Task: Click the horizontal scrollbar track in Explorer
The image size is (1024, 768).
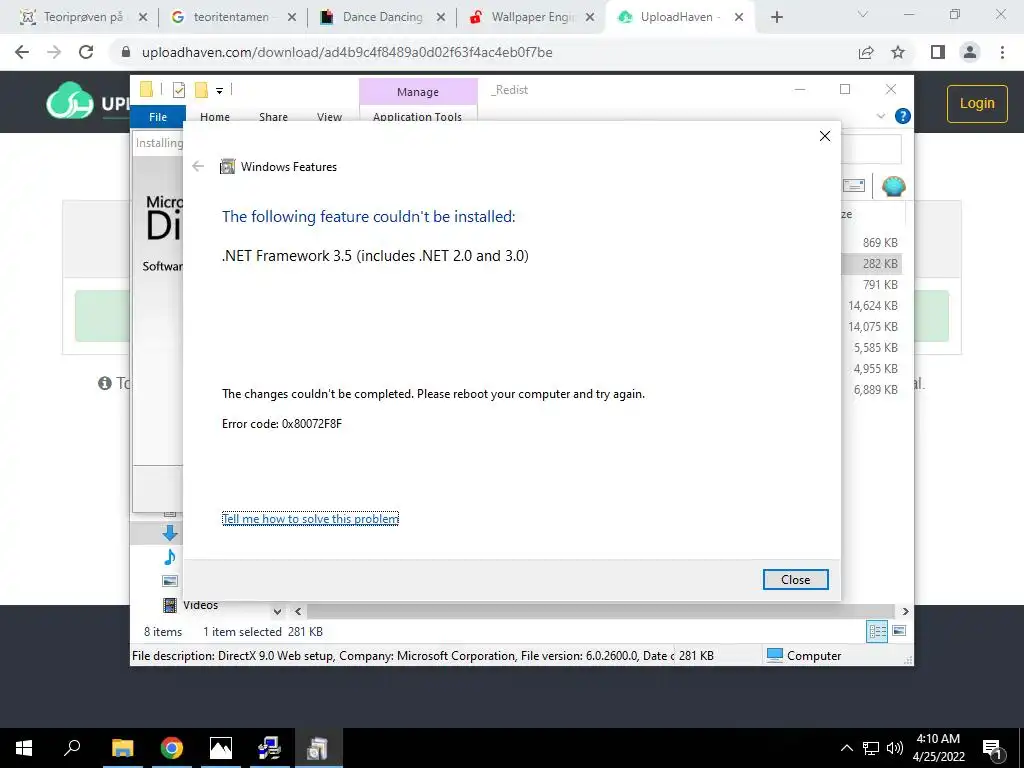Action: (x=599, y=611)
